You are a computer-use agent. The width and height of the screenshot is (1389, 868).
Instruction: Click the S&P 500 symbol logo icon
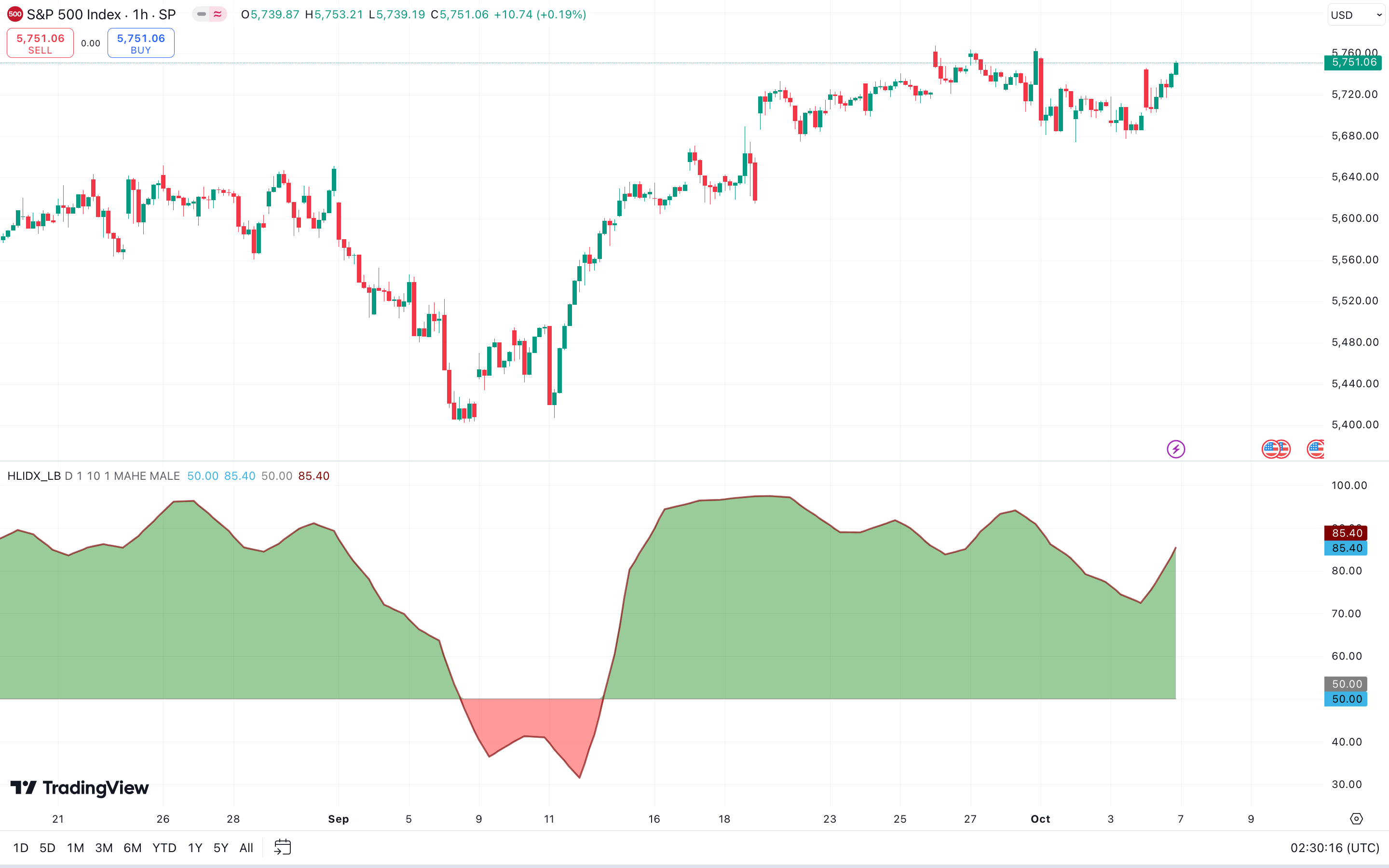tap(15, 14)
